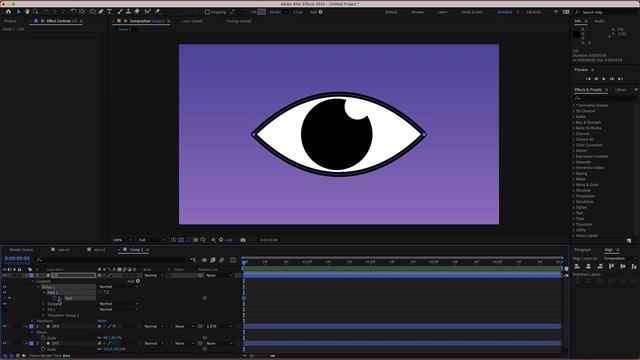Toggle the Shy layers switch icon
640x360 pixels.
pyautogui.click(x=204, y=260)
